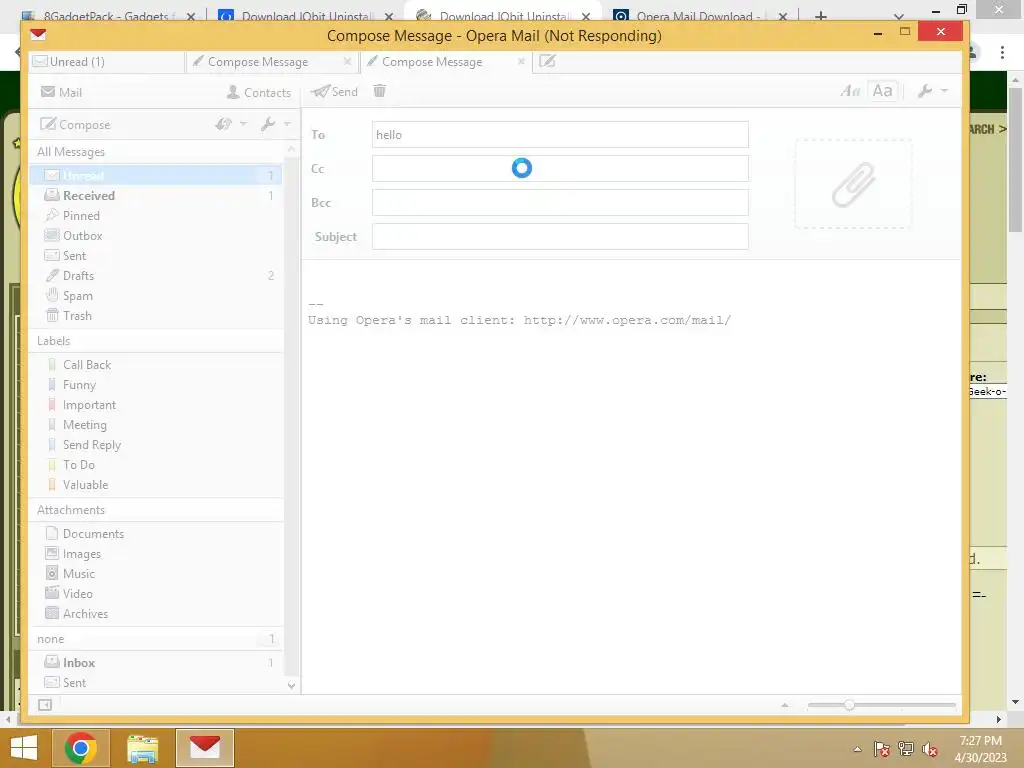Switch to Opera Mail Download Chrome tab
Screen dimensions: 1024x768
(x=697, y=16)
